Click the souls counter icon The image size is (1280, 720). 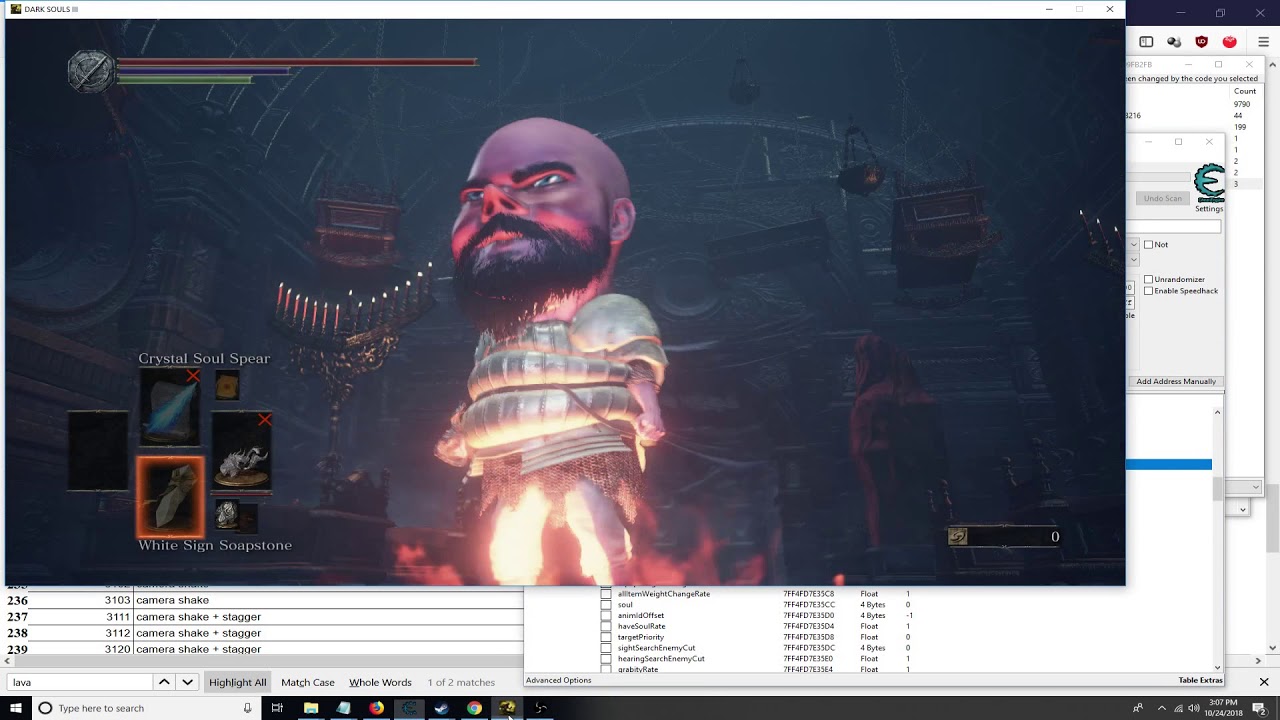click(957, 537)
